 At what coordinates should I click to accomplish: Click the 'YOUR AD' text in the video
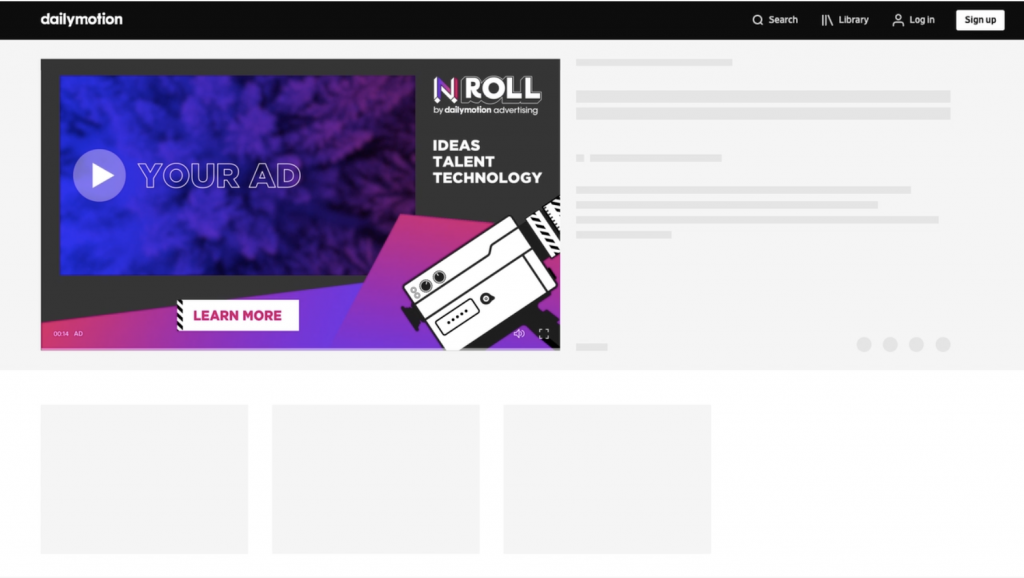pos(219,176)
